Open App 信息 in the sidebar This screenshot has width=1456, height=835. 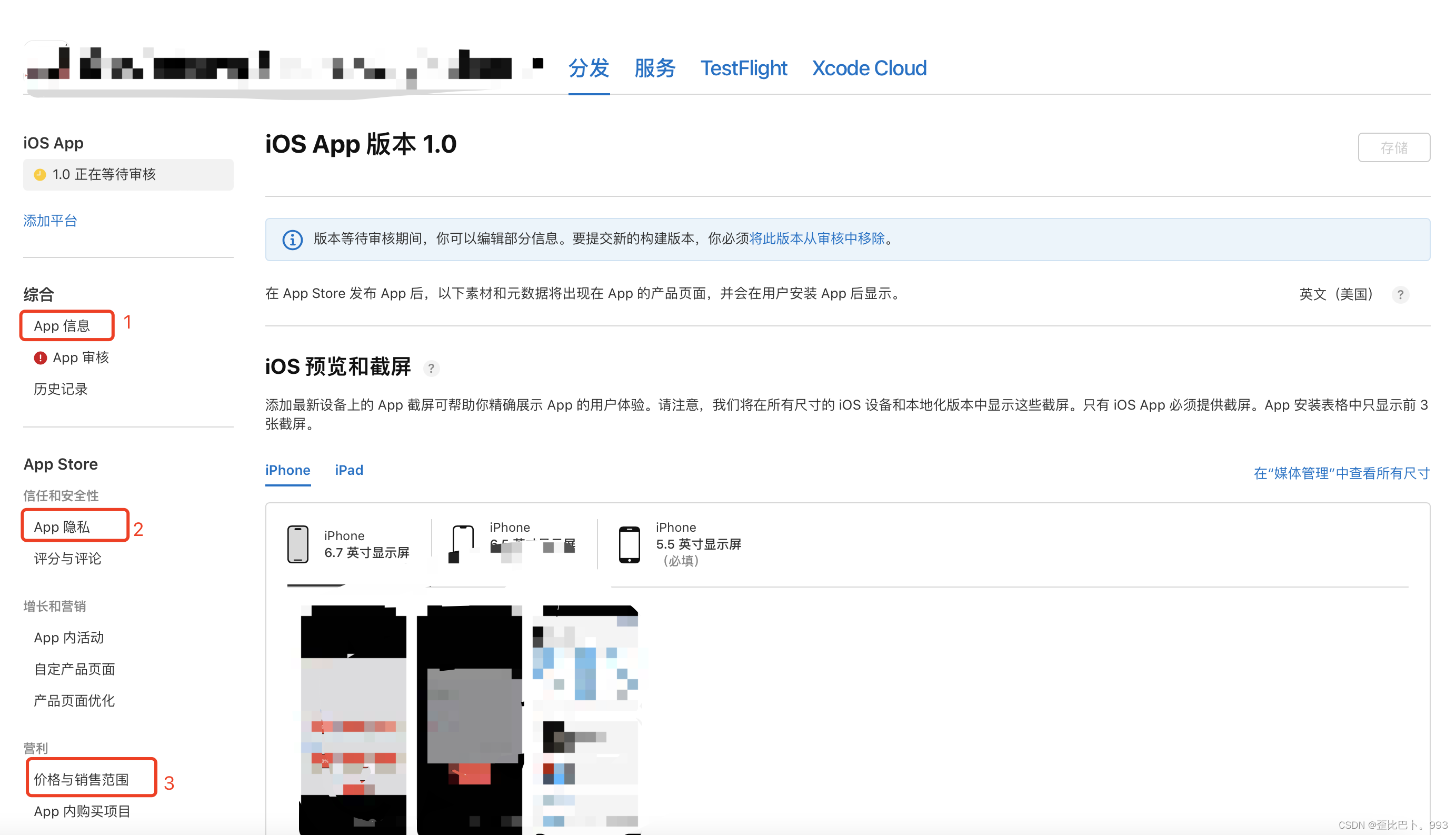click(x=62, y=326)
